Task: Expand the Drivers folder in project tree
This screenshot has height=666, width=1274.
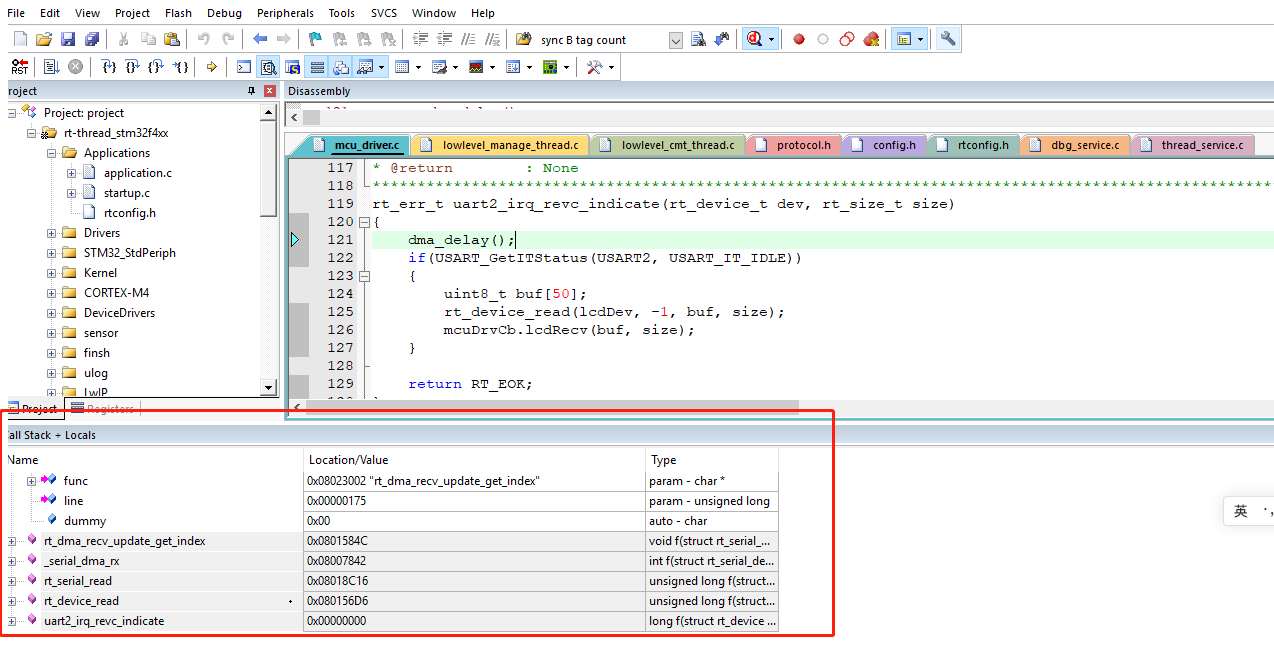Action: [51, 233]
